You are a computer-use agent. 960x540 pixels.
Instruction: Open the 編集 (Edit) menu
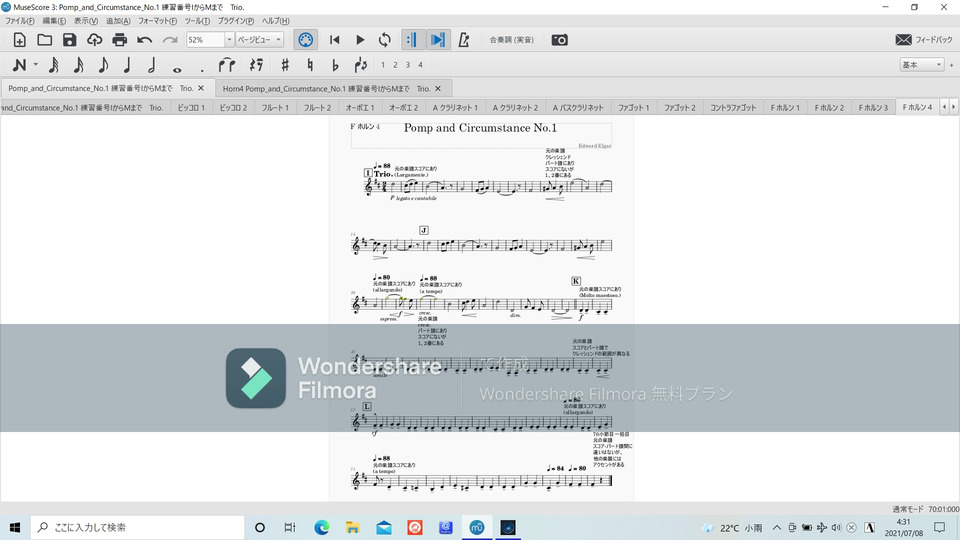[x=54, y=21]
